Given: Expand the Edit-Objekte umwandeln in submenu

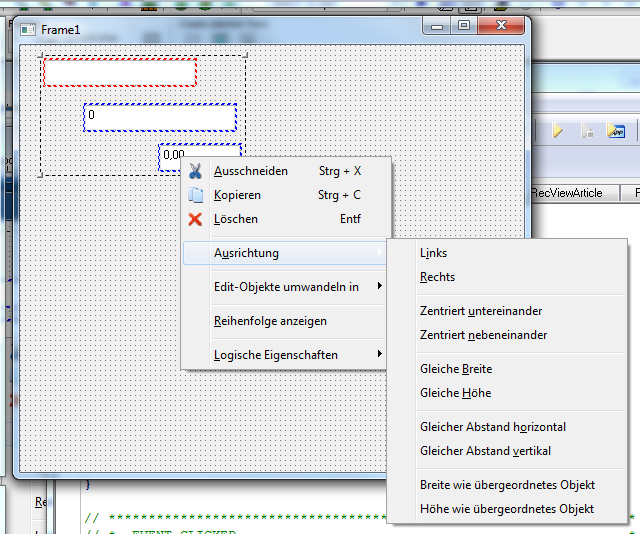Looking at the screenshot, I should (x=285, y=287).
